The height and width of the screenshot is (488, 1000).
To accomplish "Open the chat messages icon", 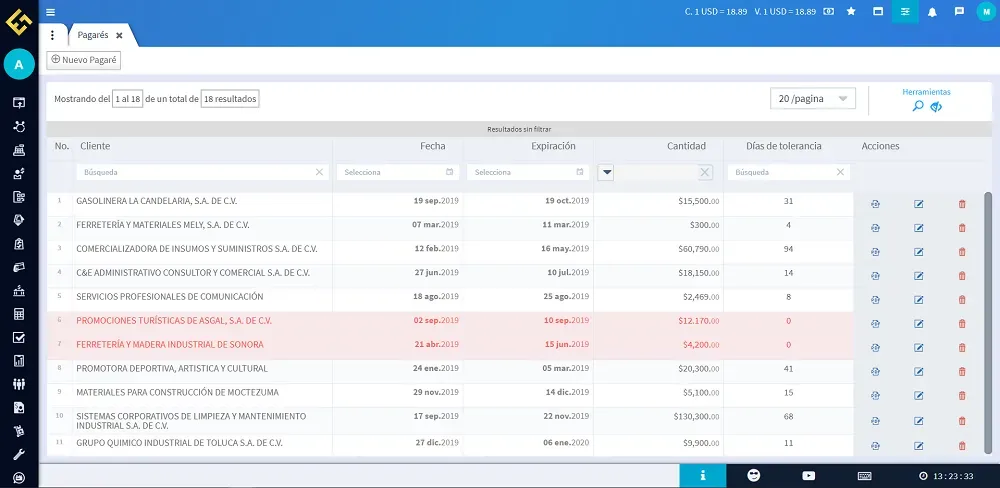I will tap(959, 11).
